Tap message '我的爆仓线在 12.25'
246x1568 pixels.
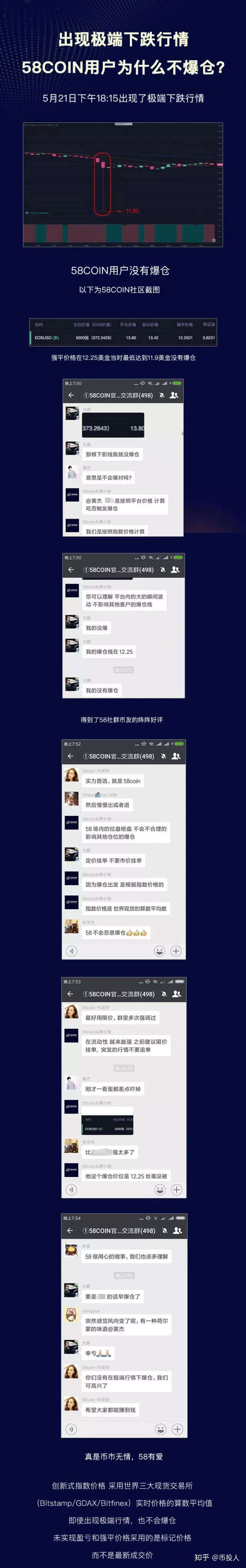tap(109, 652)
